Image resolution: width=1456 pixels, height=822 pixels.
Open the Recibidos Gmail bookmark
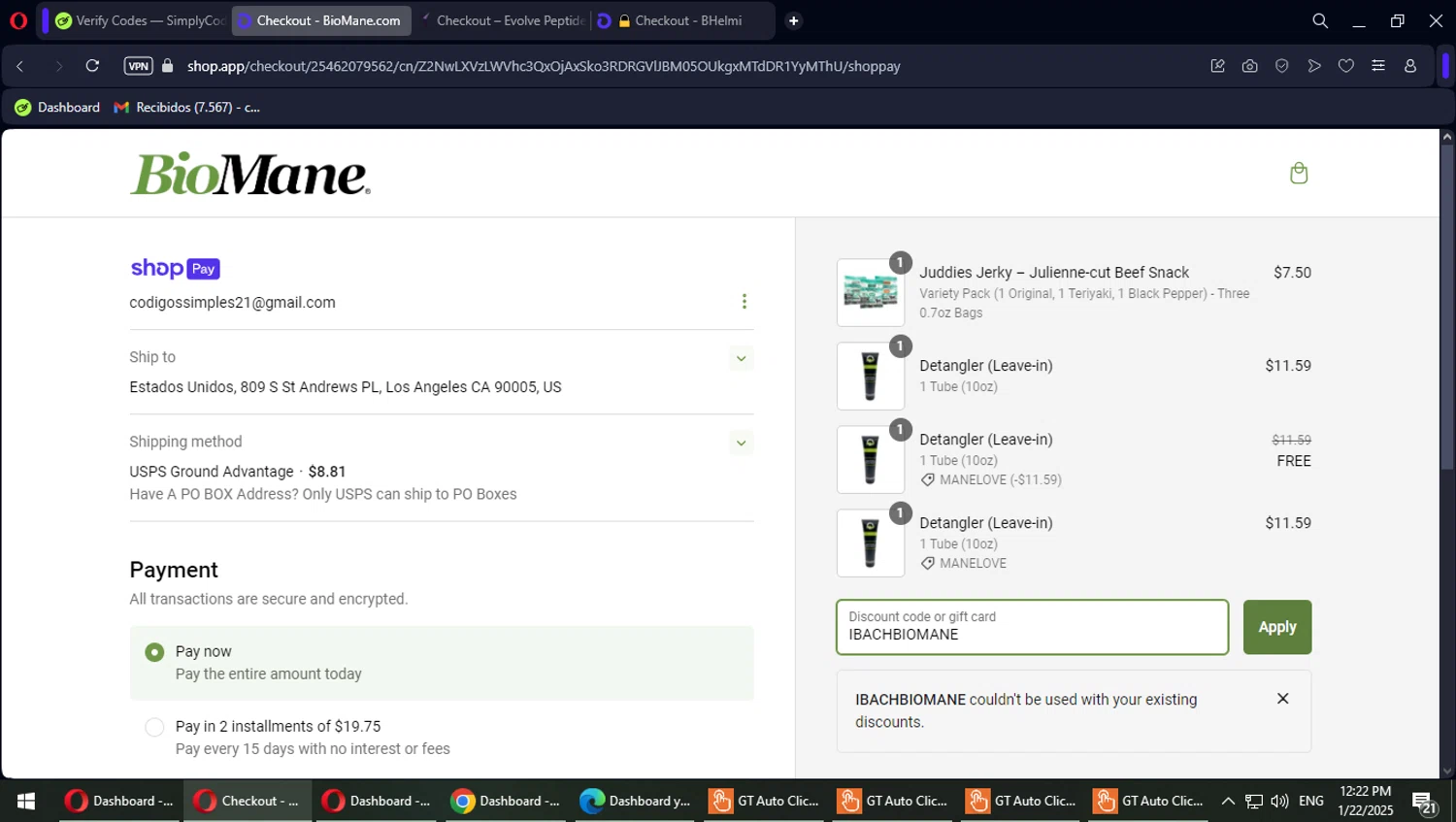[186, 107]
